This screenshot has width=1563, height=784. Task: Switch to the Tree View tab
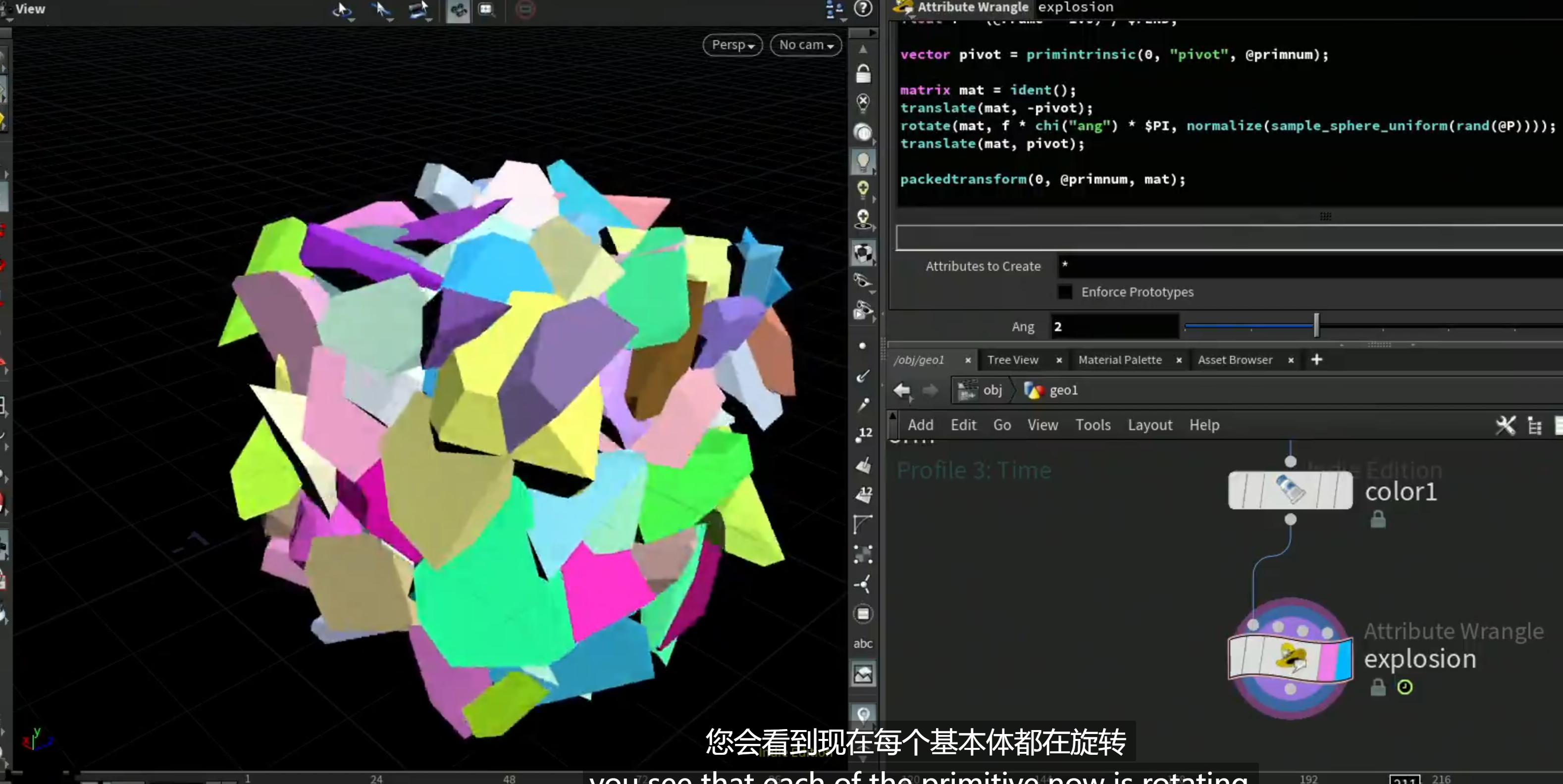(1013, 360)
